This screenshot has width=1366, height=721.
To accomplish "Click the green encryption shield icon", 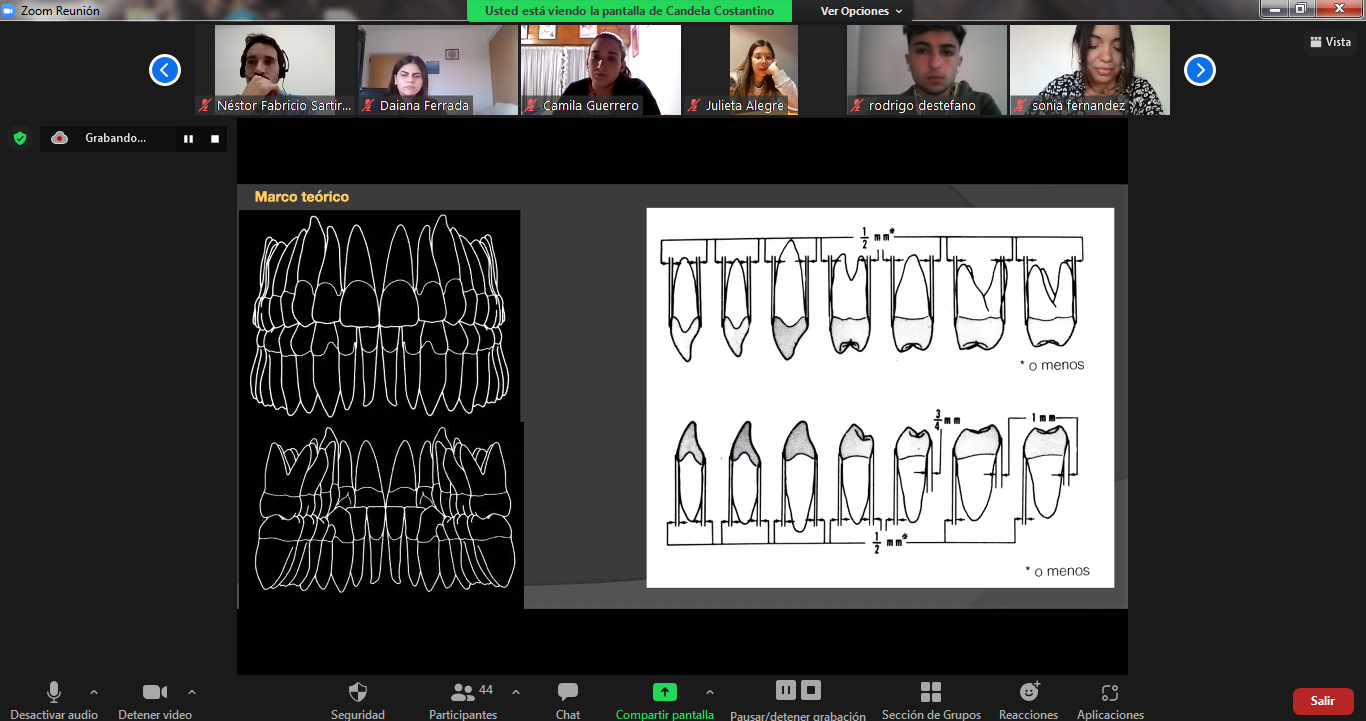I will [20, 138].
